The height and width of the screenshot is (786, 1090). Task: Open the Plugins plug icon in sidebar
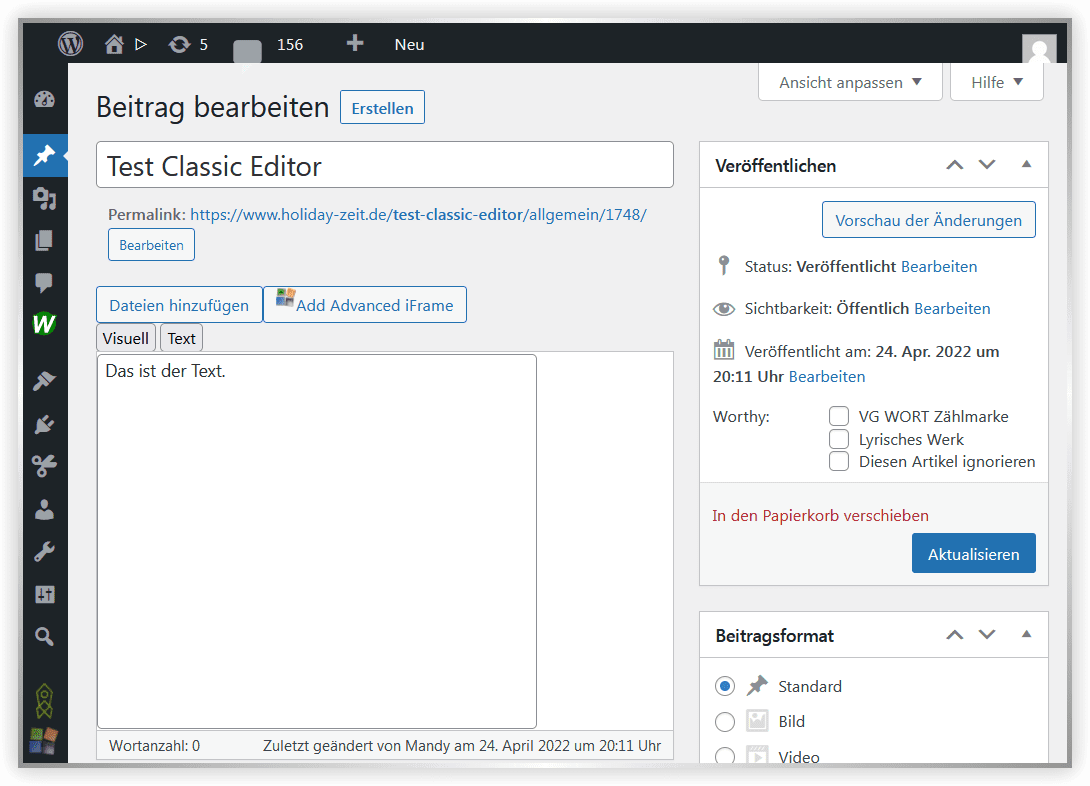coord(44,424)
